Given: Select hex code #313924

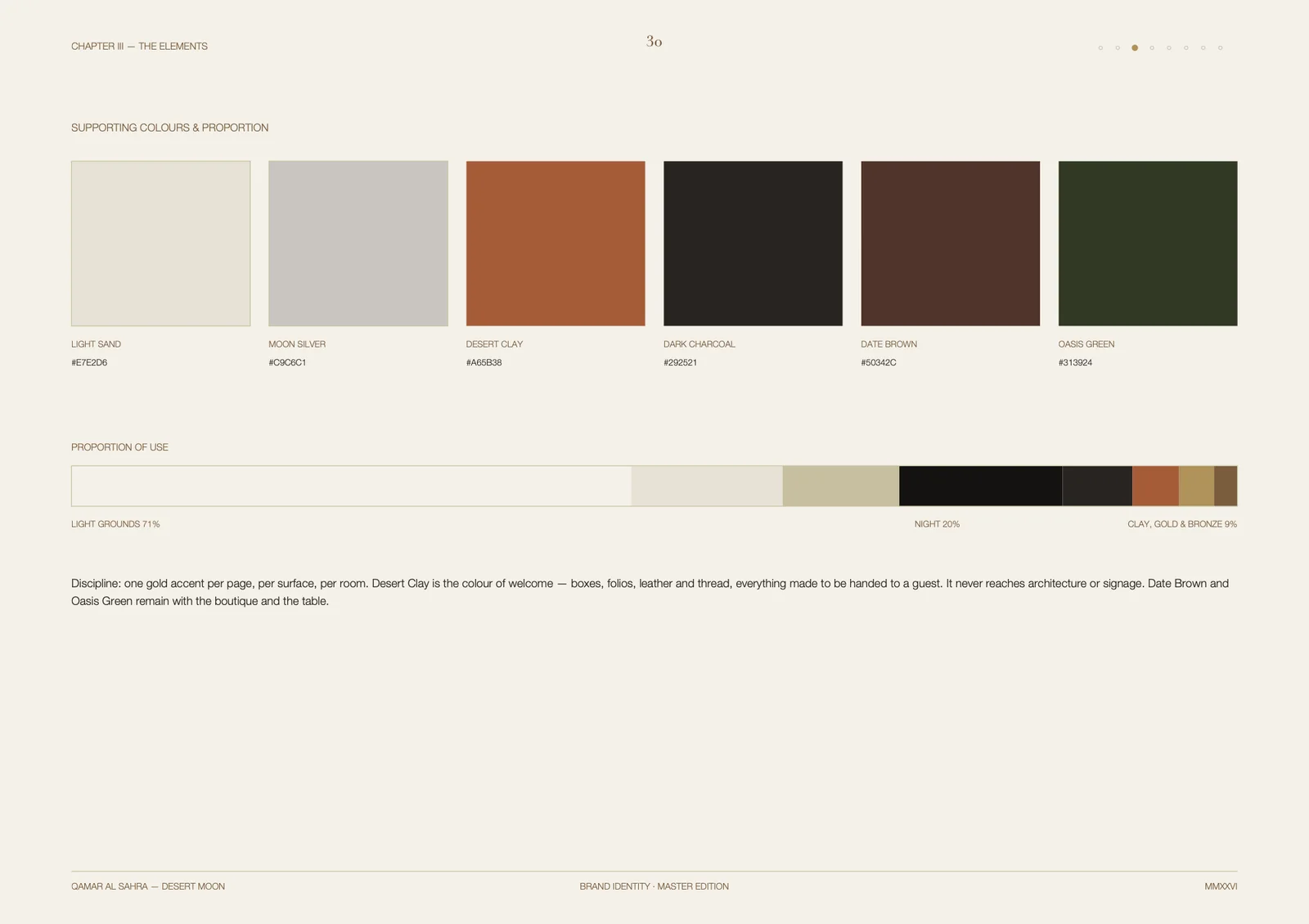Looking at the screenshot, I should pos(1075,362).
